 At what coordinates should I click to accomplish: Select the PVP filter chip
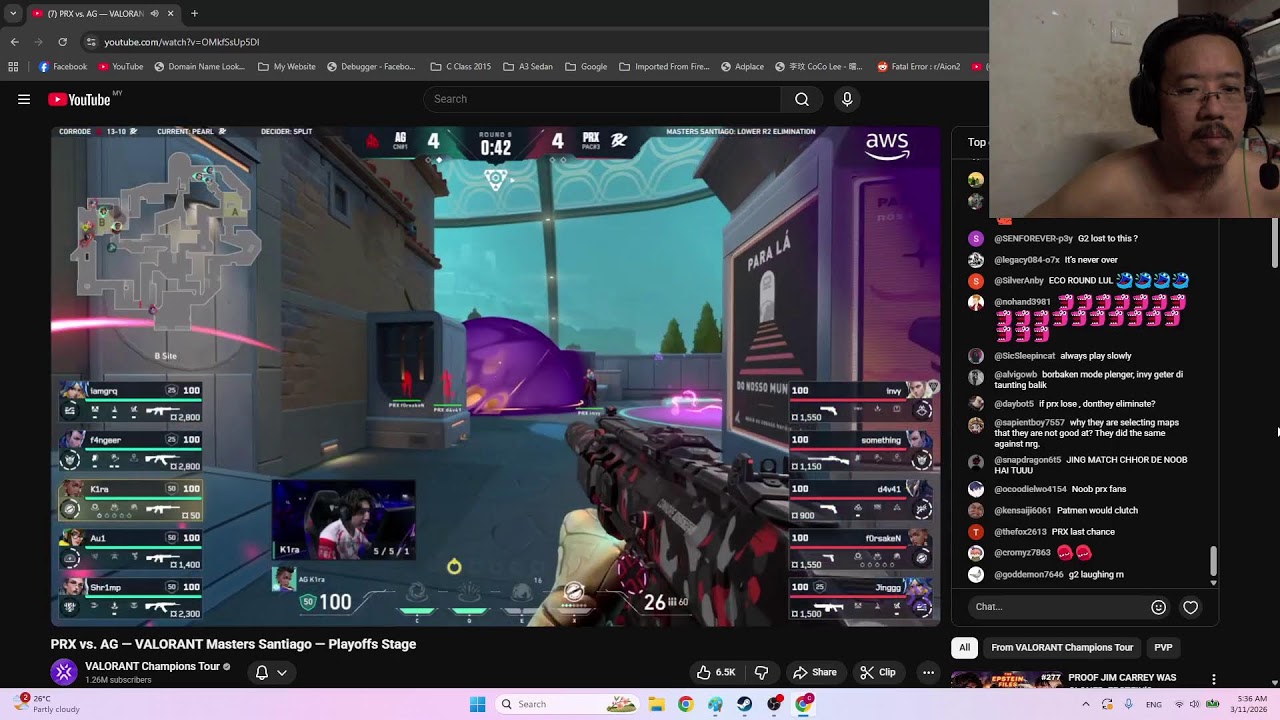coord(1163,647)
